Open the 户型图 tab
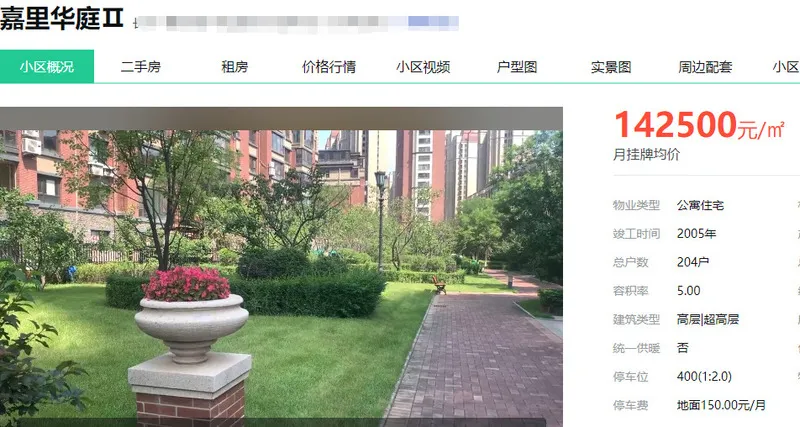 pos(517,67)
